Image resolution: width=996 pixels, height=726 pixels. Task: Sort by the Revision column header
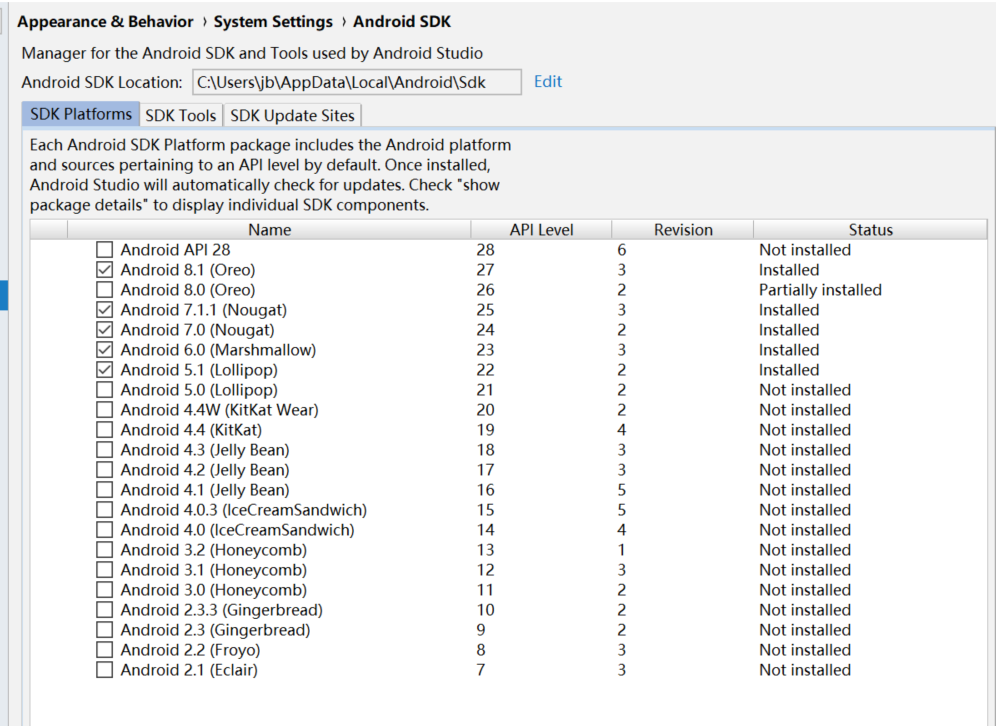click(683, 230)
